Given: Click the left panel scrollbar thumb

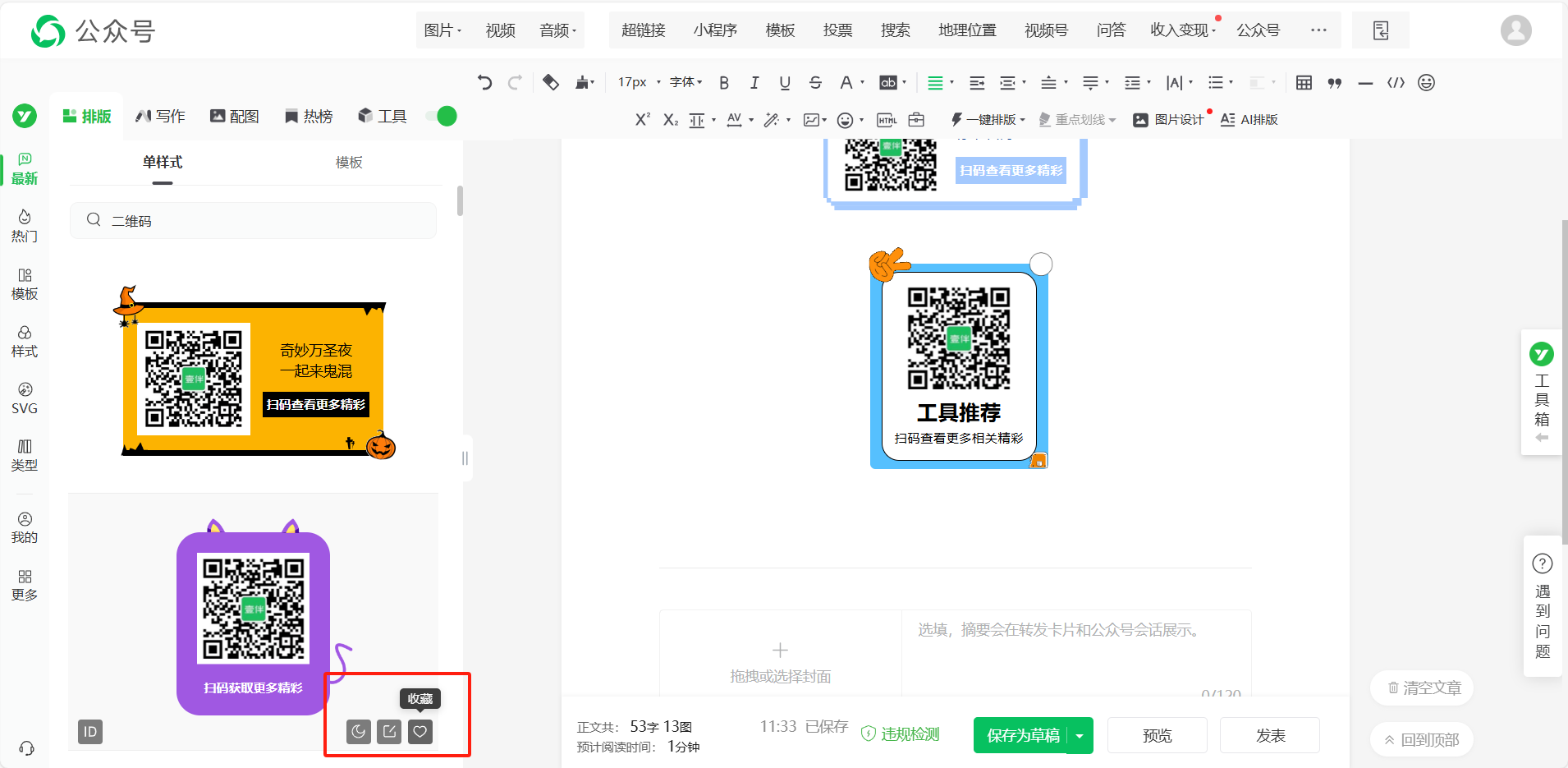Looking at the screenshot, I should click(x=460, y=201).
